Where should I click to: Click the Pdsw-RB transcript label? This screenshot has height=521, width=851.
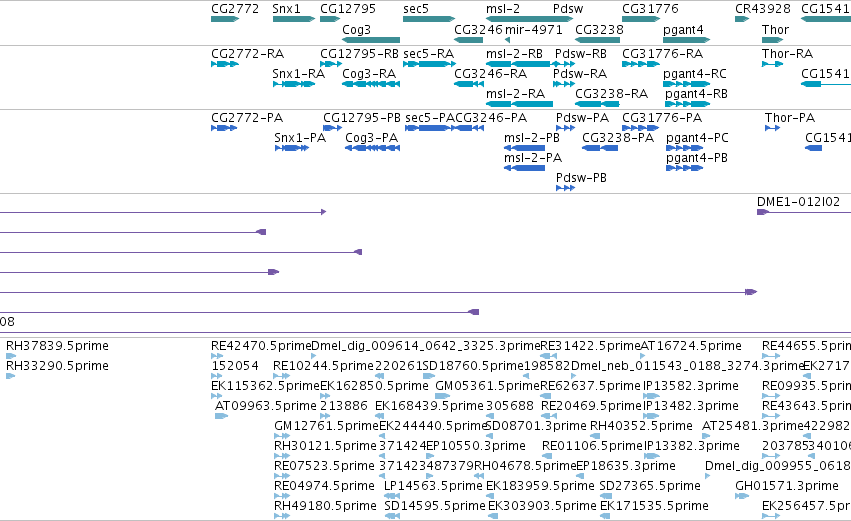coord(581,54)
